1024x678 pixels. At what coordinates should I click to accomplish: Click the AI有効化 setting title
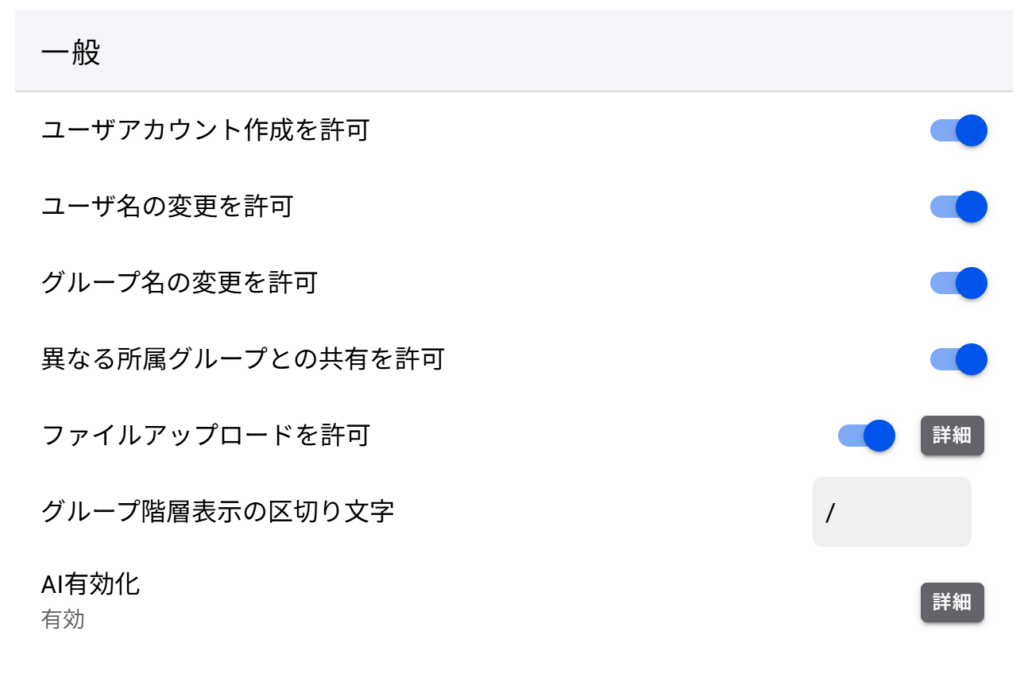90,584
